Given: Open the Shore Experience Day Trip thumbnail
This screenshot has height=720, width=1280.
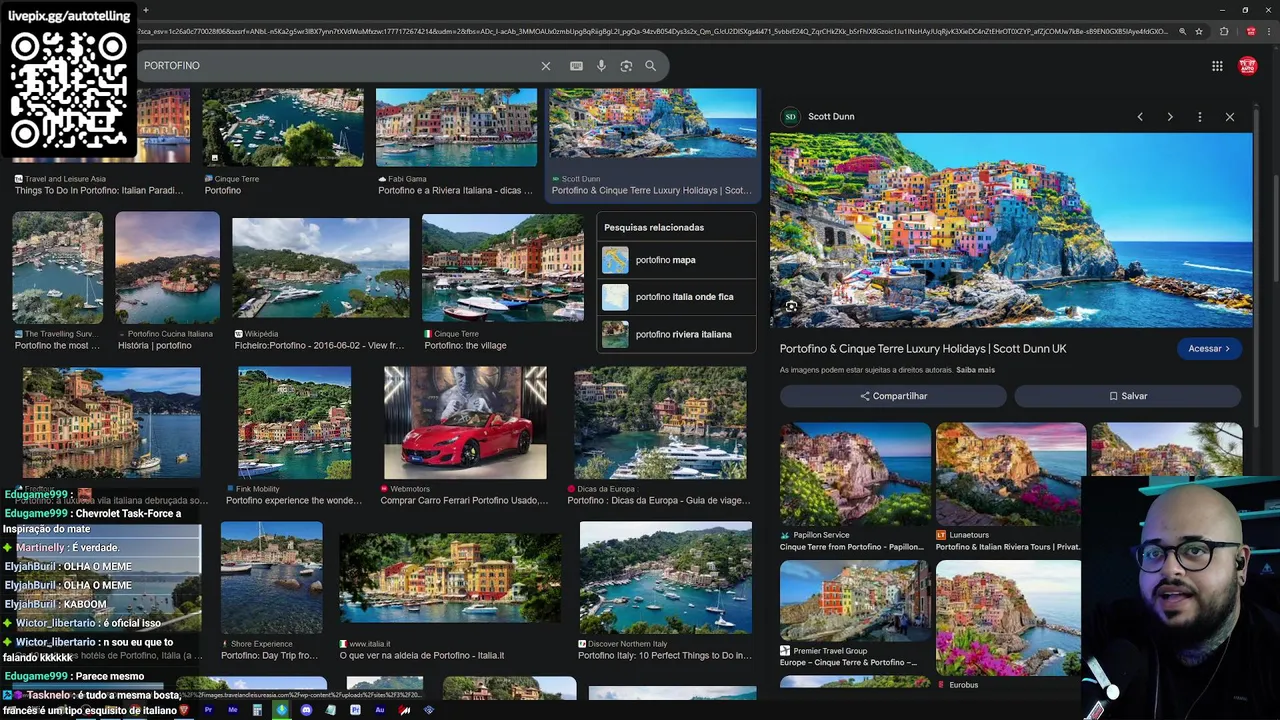Looking at the screenshot, I should (272, 578).
